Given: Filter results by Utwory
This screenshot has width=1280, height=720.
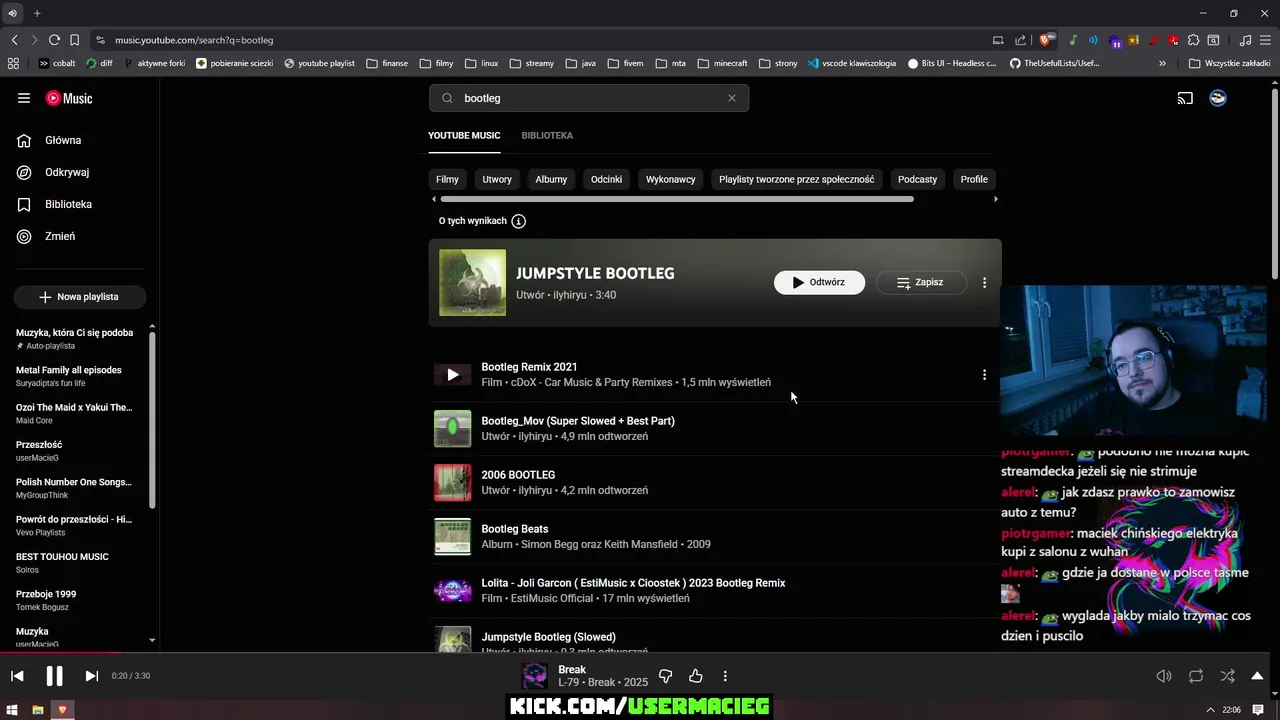Looking at the screenshot, I should 497,180.
